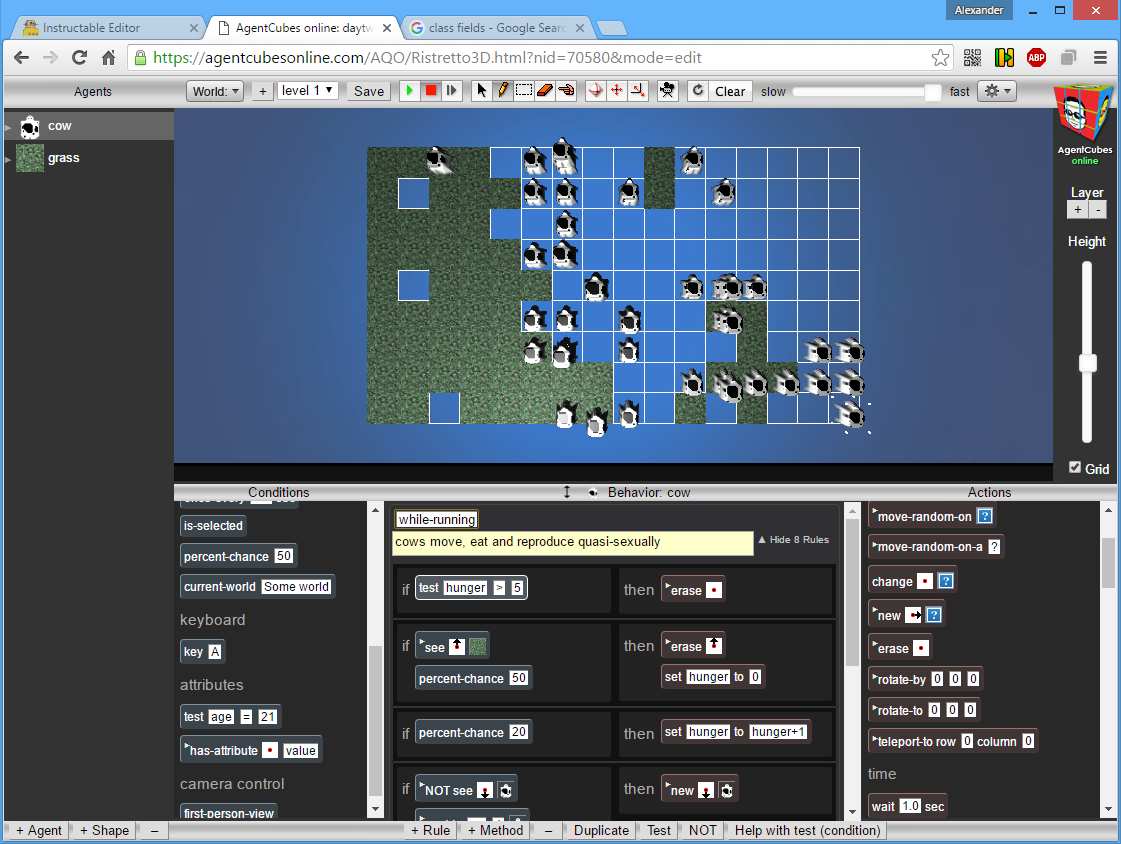Save the current world
This screenshot has height=844, width=1121.
click(369, 91)
